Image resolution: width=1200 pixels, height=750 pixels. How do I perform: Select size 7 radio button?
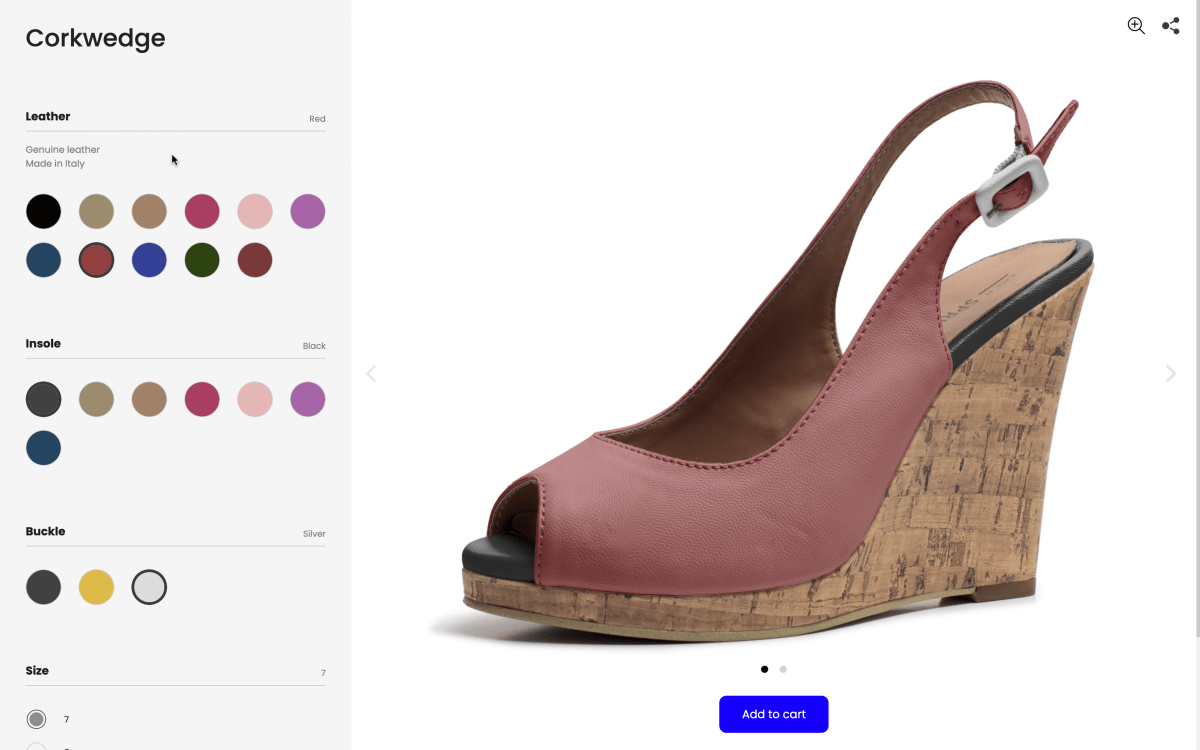tap(37, 719)
